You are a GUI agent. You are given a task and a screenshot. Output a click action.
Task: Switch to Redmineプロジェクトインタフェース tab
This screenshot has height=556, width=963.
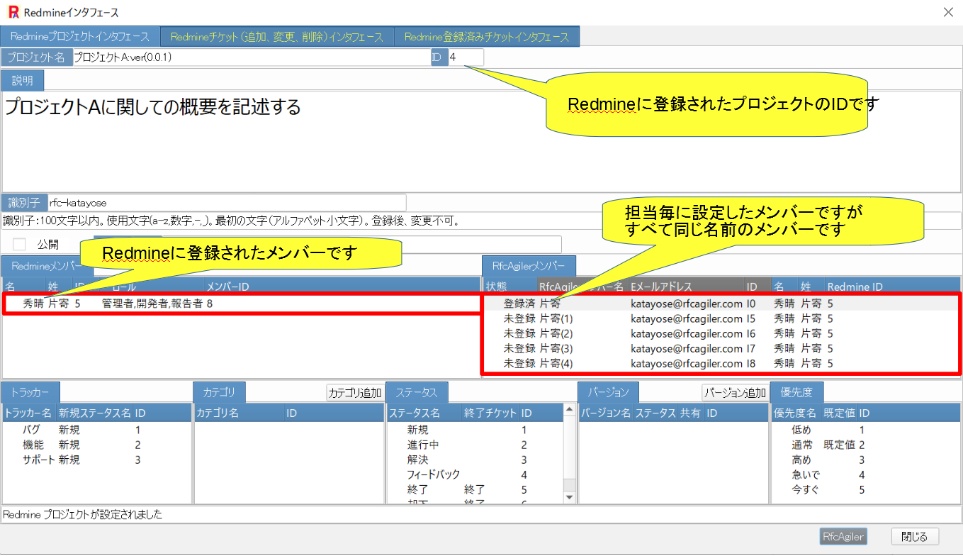(x=80, y=37)
